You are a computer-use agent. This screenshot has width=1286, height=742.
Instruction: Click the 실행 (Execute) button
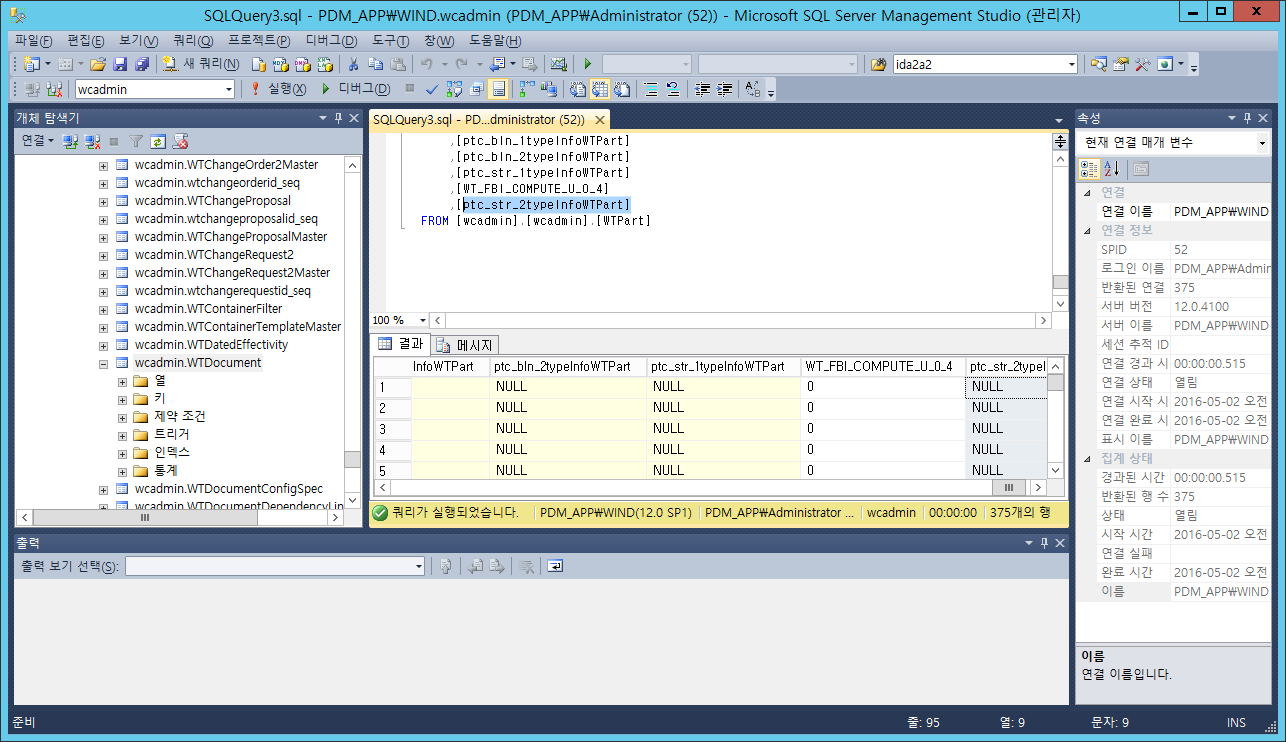(x=277, y=89)
